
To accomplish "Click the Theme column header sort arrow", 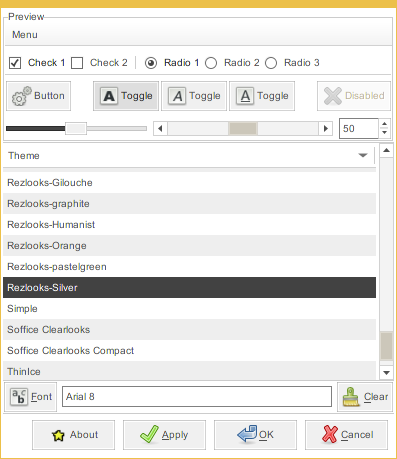I will pos(363,155).
